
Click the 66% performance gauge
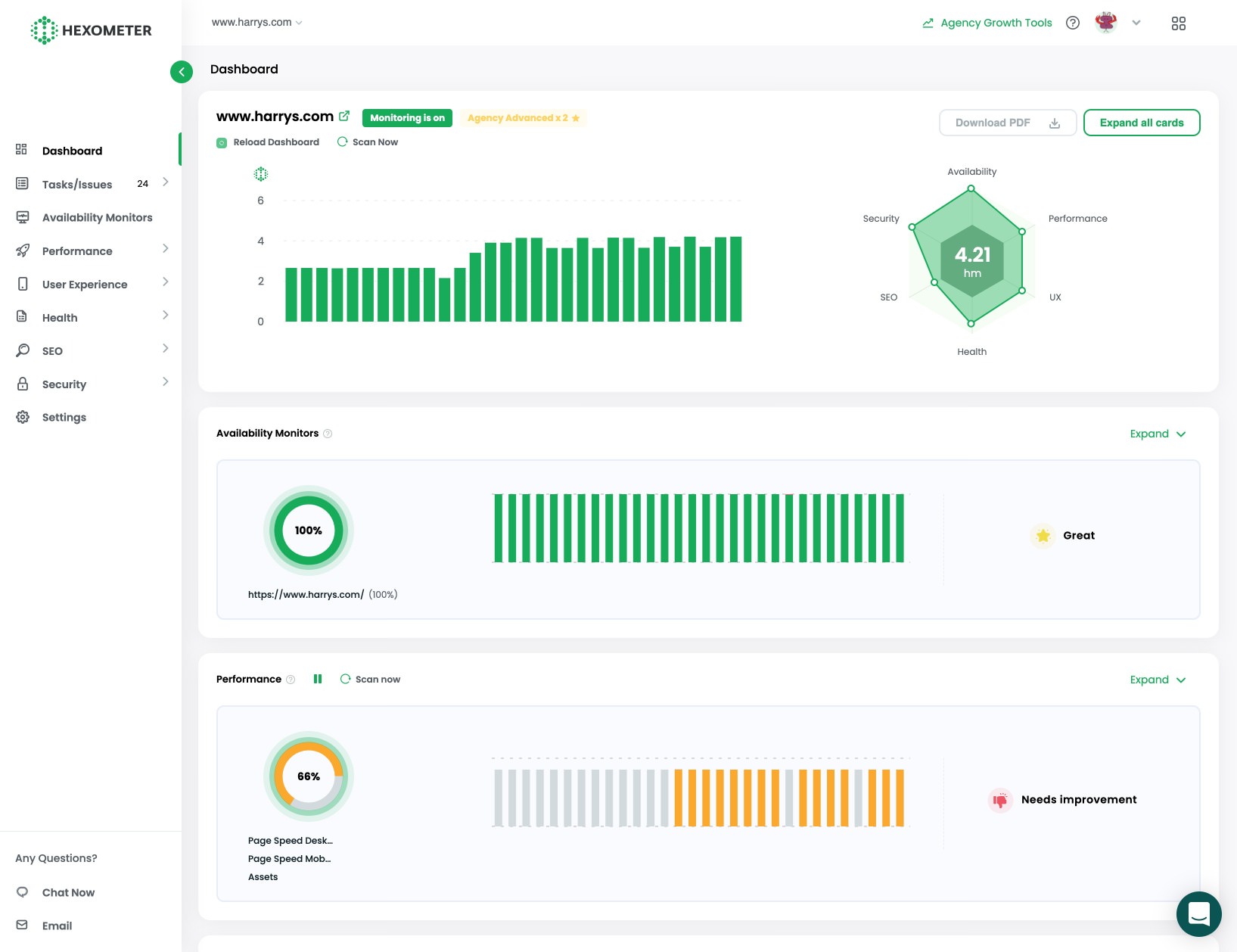308,776
